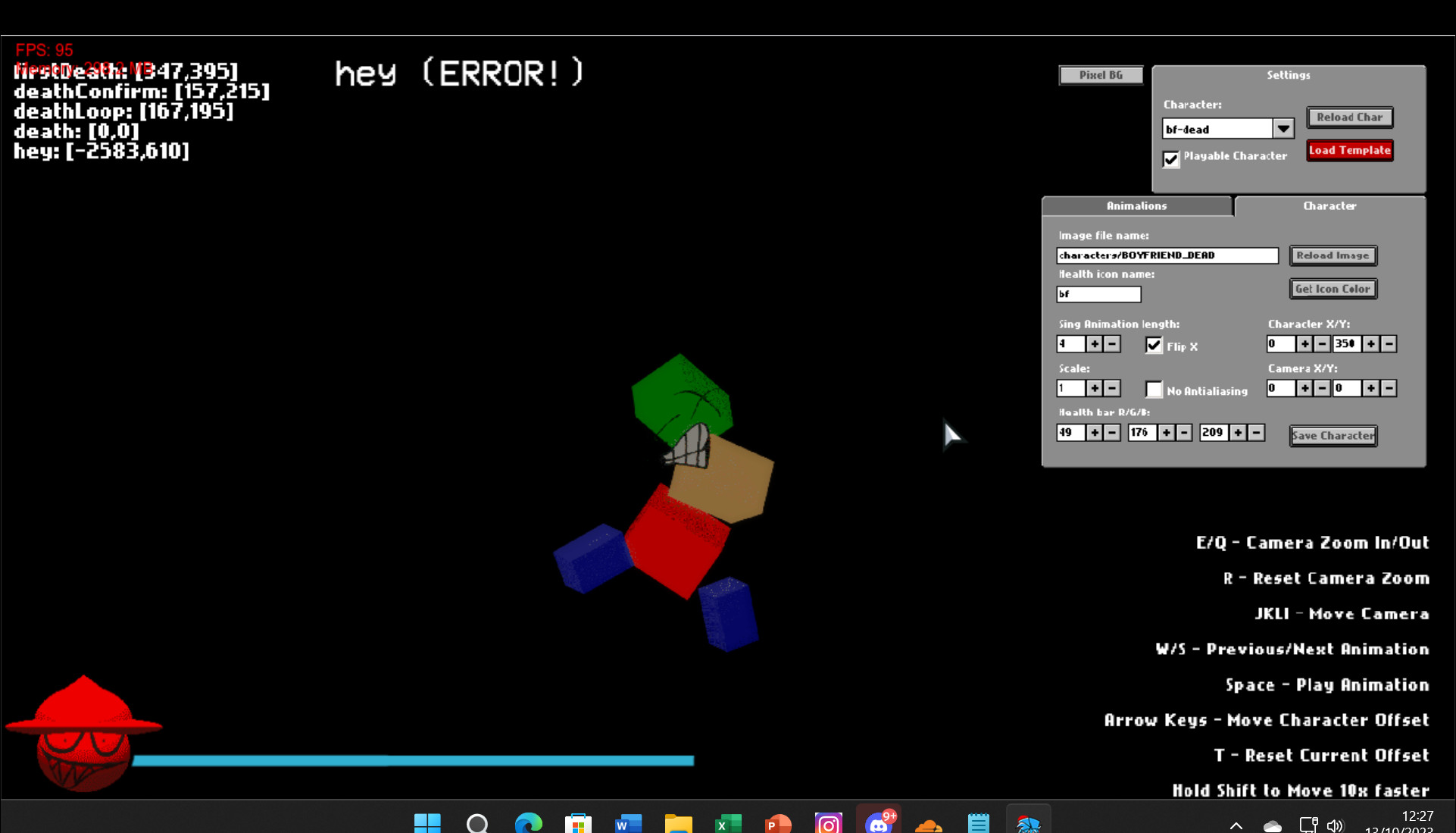
Task: Toggle the Flip X checkbox
Action: pos(1154,346)
